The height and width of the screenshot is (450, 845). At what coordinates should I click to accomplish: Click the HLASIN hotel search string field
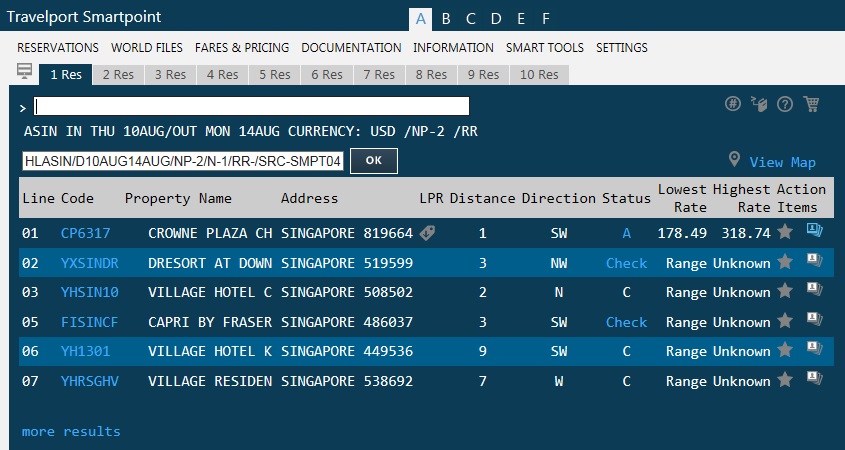183,161
